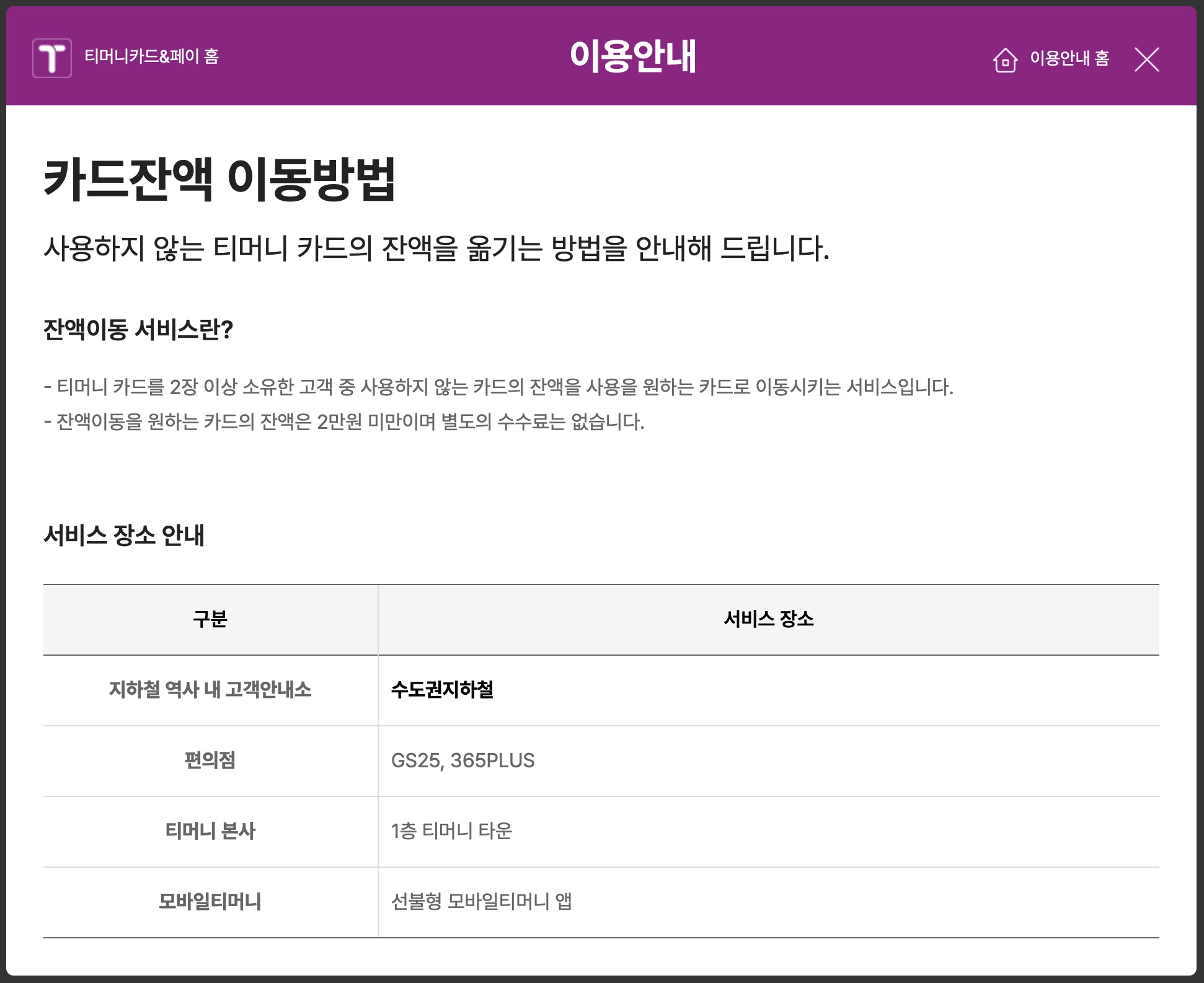Click the 이용안내 header title
The height and width of the screenshot is (983, 1204).
[x=633, y=56]
